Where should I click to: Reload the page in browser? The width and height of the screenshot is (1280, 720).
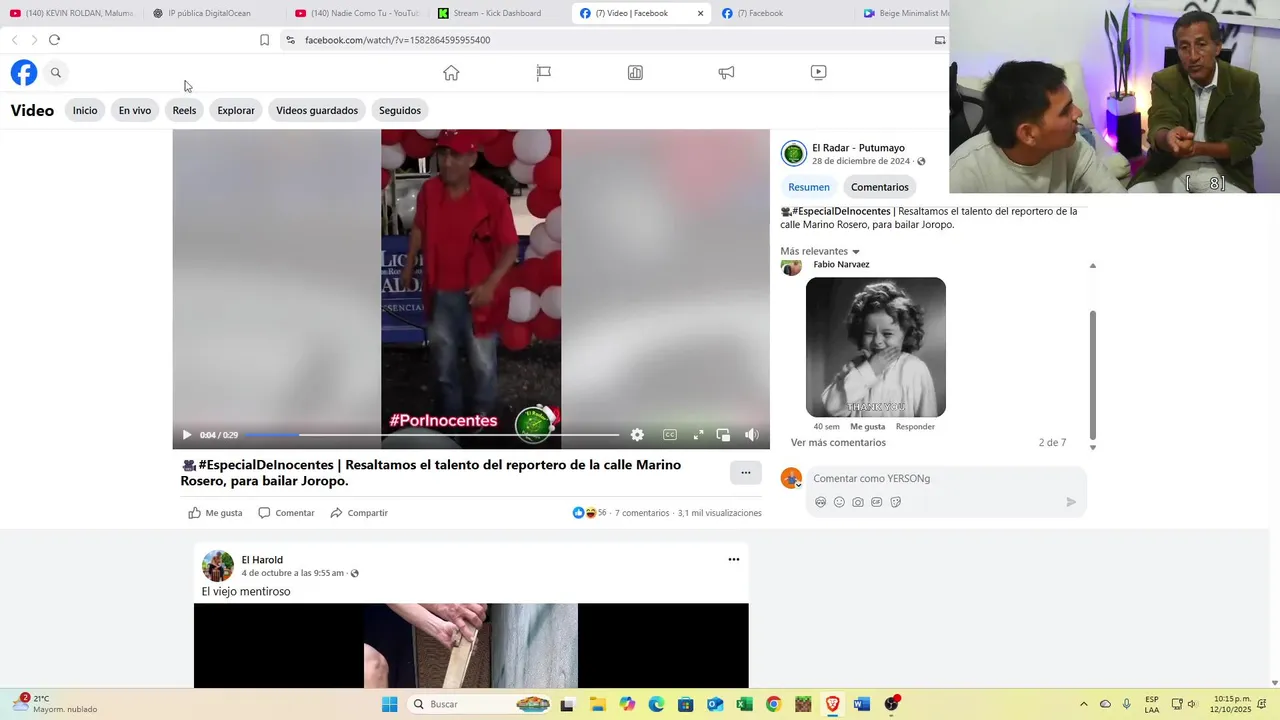[54, 40]
